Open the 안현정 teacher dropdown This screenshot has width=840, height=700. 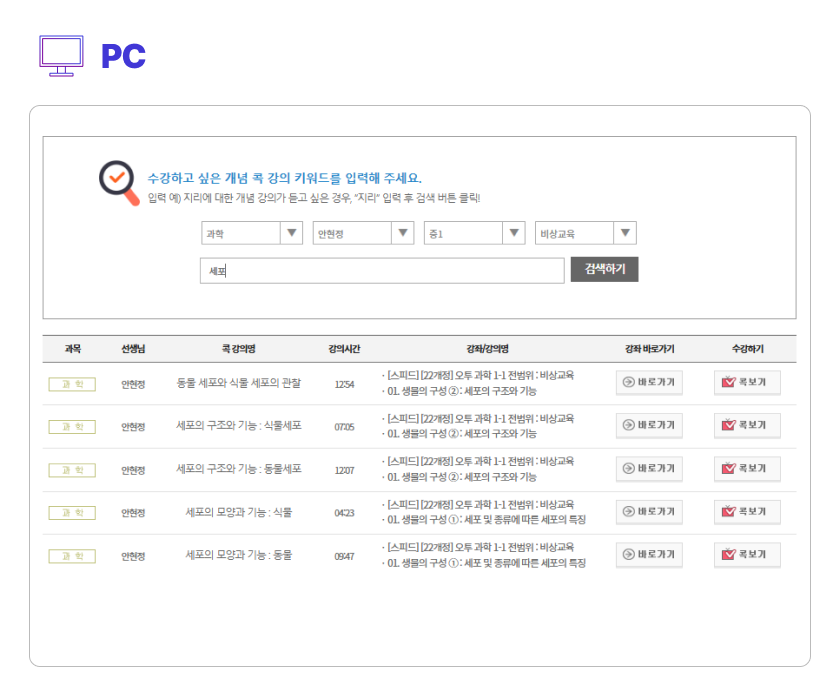click(x=363, y=233)
